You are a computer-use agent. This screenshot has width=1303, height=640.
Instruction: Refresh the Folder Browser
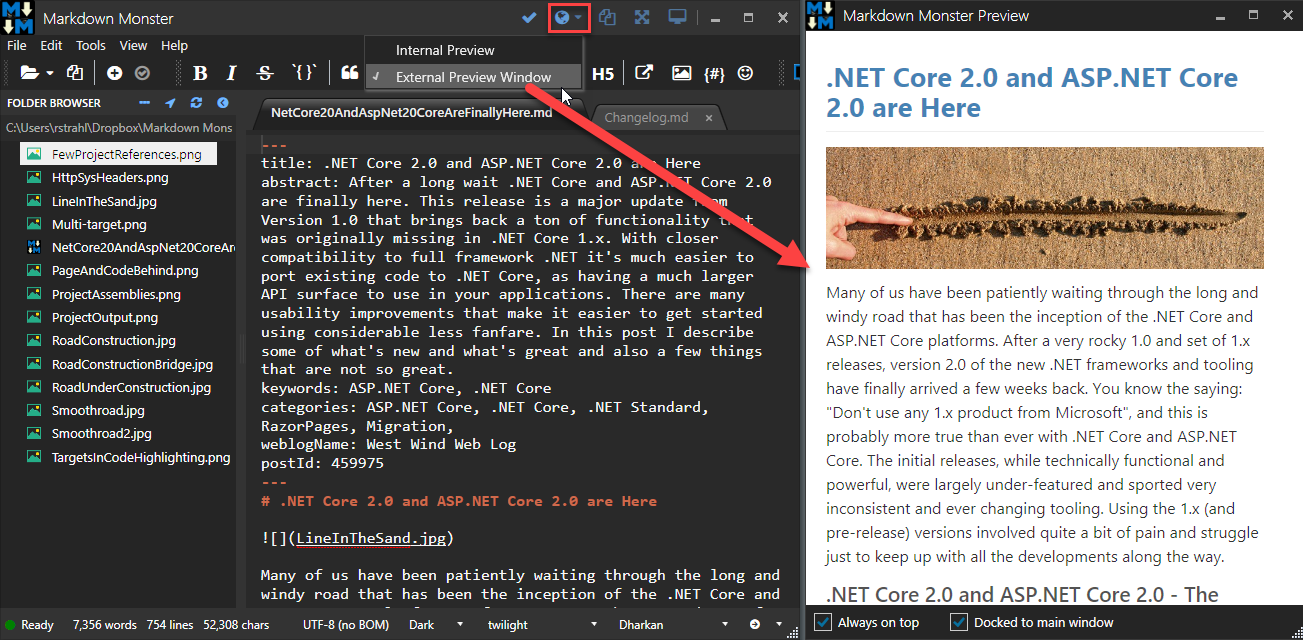click(196, 102)
